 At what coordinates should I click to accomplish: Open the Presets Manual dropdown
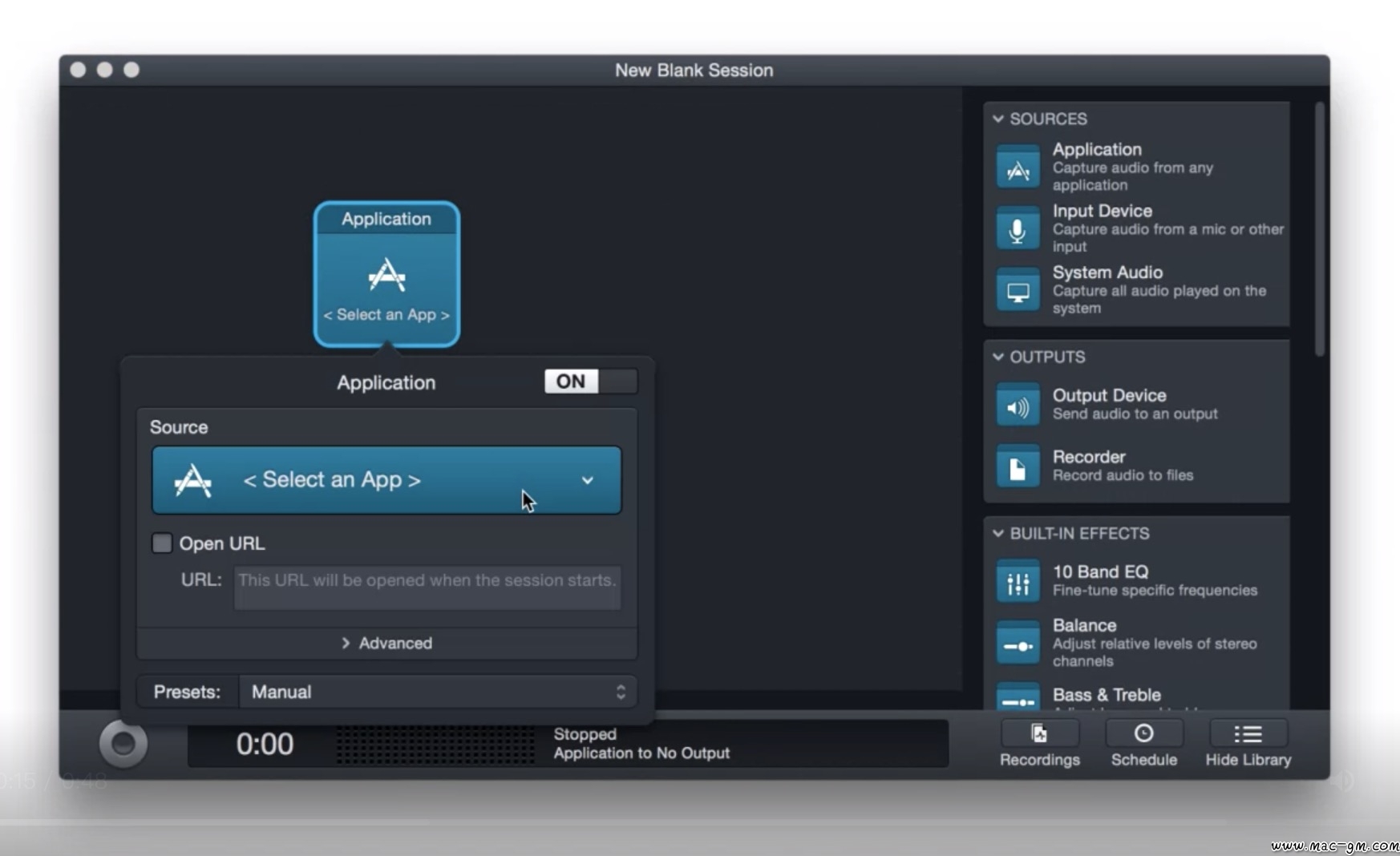[438, 692]
